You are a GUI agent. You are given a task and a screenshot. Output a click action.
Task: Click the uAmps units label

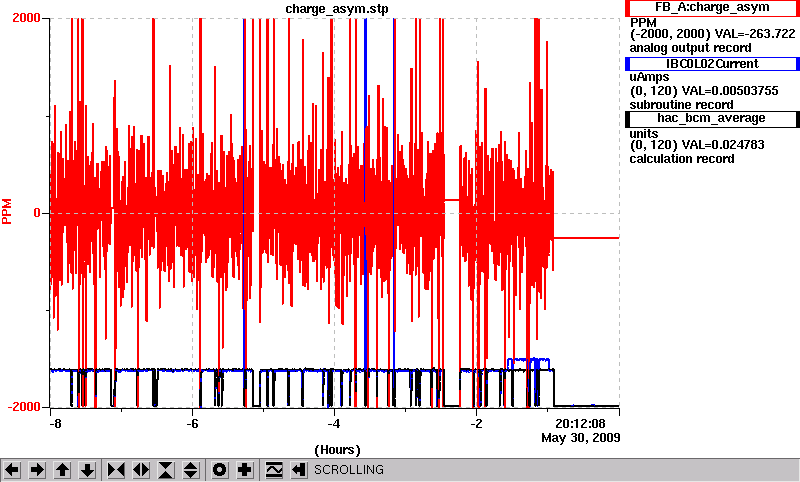(x=649, y=77)
